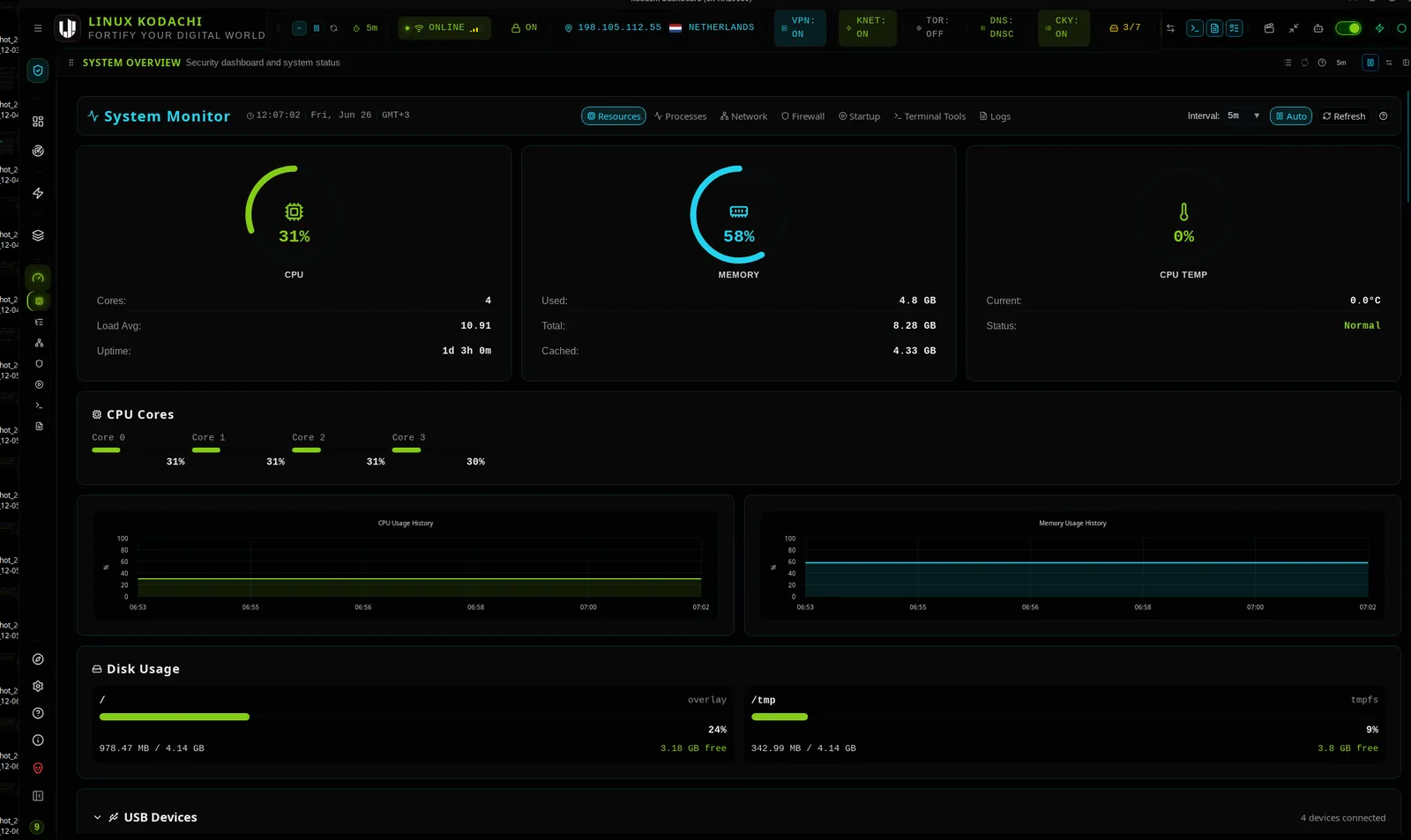Click the IP address 198.105.112.55
1411x840 pixels.
click(619, 28)
